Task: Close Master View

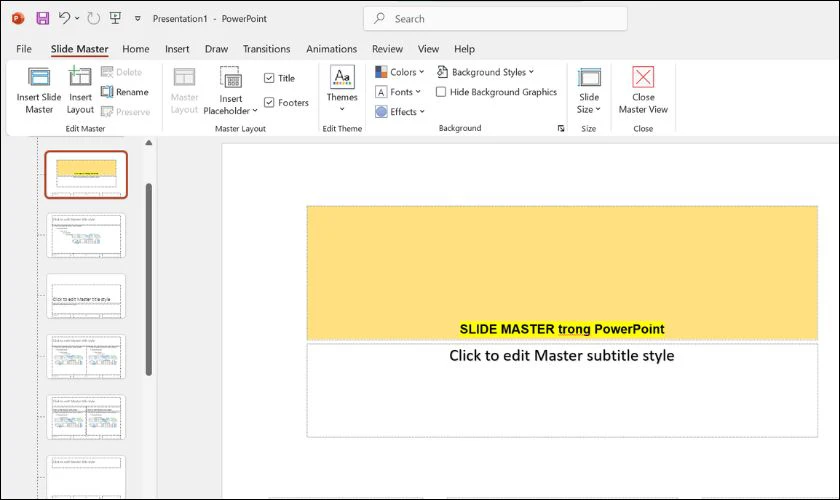Action: click(x=643, y=91)
